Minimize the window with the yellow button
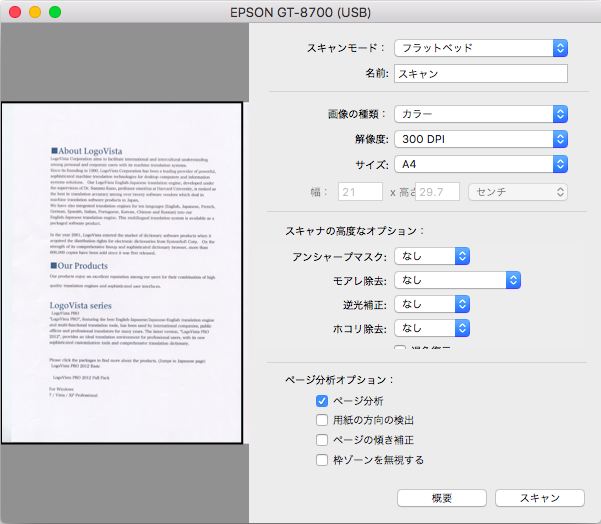 [35, 12]
